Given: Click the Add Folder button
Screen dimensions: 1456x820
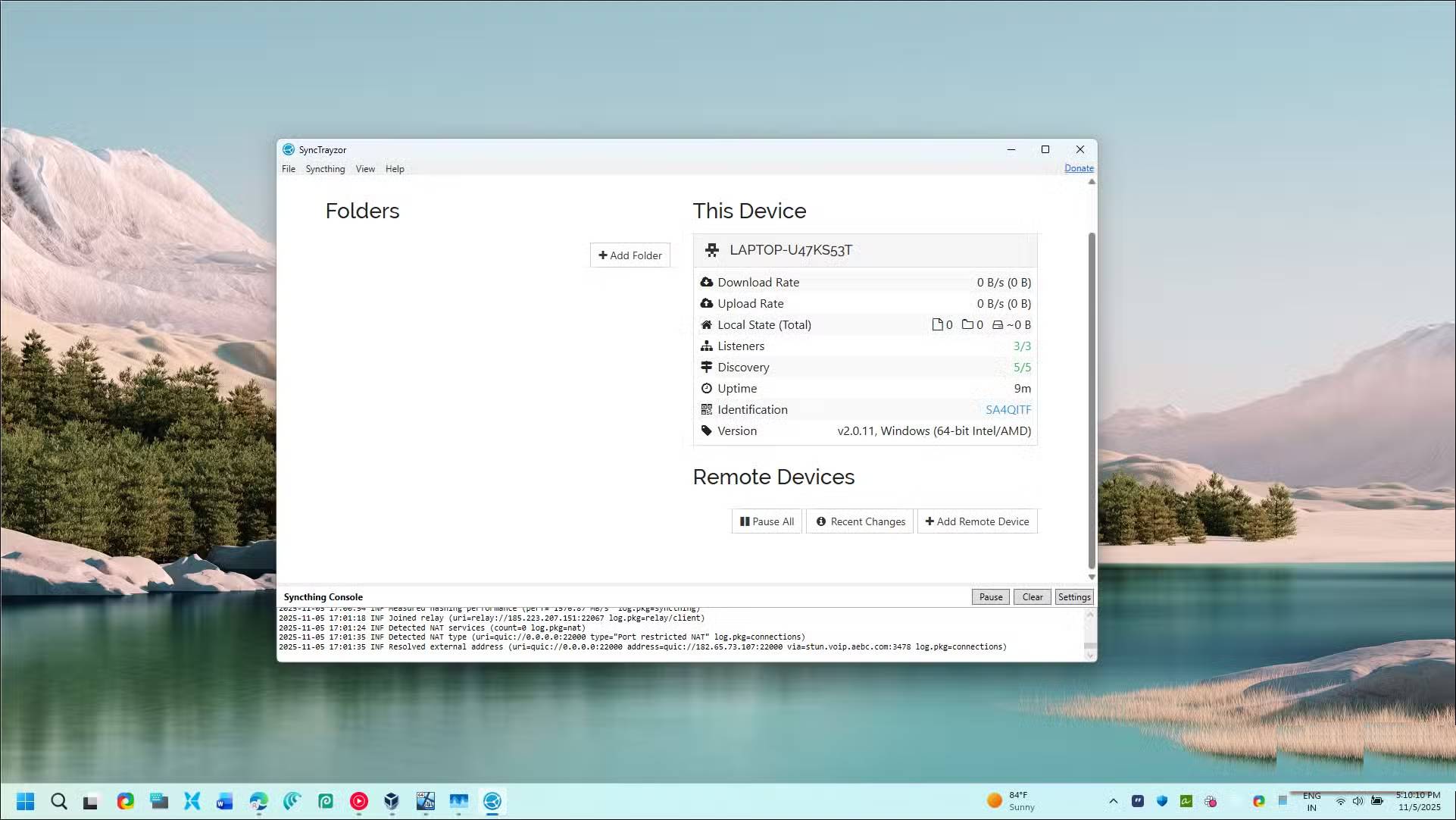Looking at the screenshot, I should 630,255.
